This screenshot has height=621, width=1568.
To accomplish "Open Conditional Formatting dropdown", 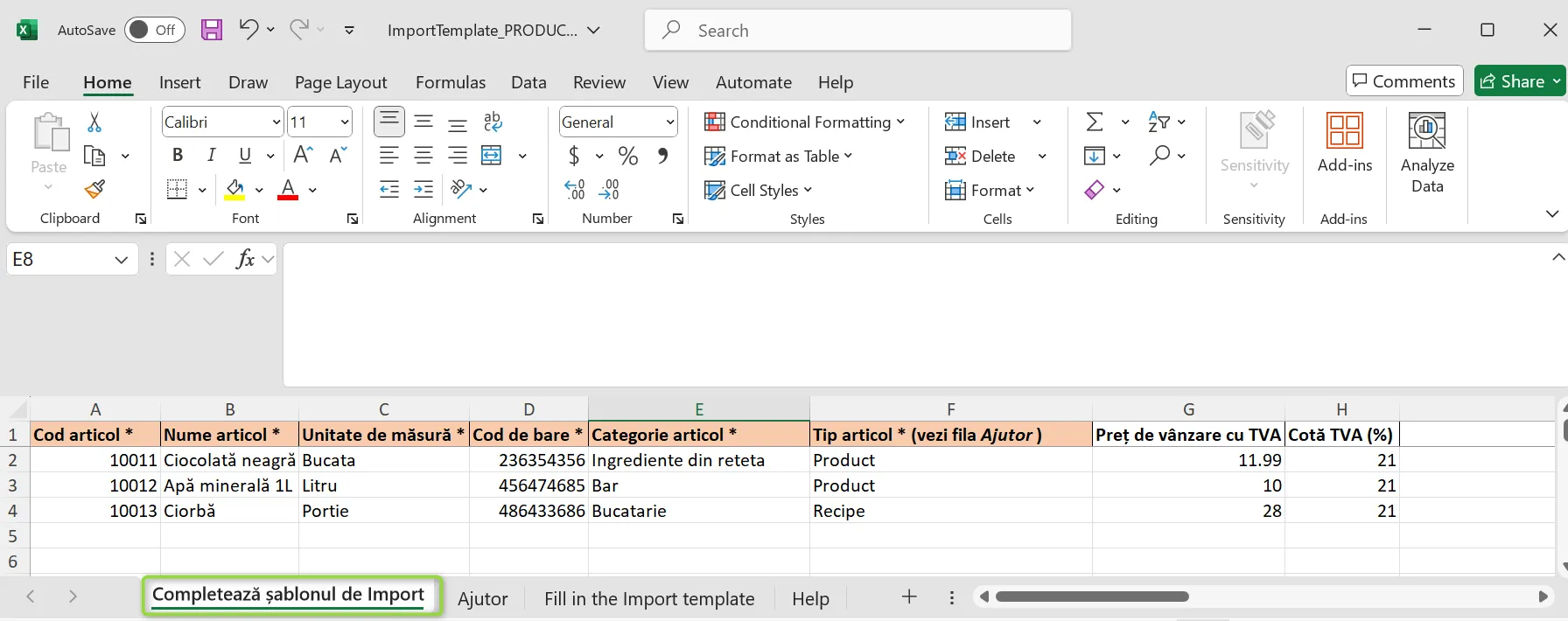I will [805, 122].
